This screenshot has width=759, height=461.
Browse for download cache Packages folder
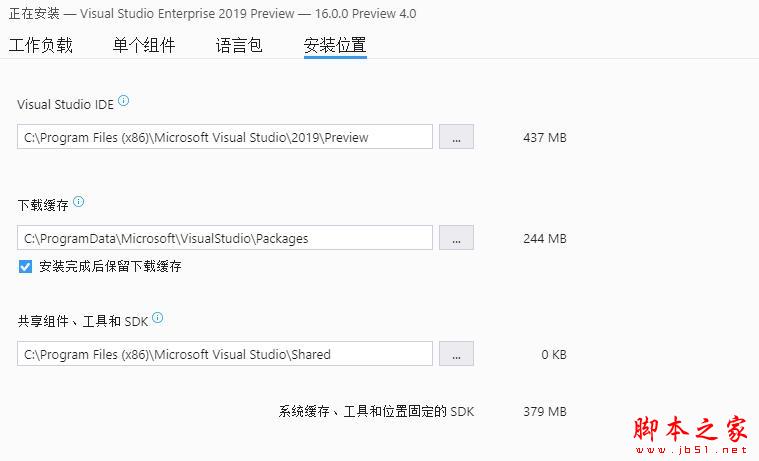[456, 238]
